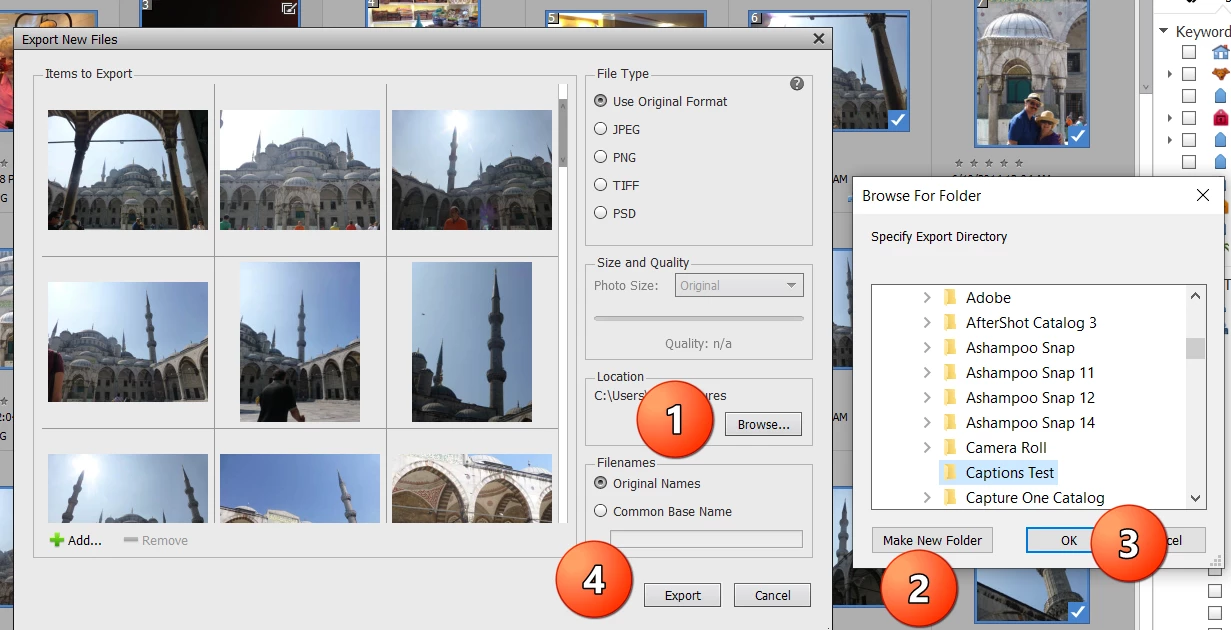Collapse the Keyword panel section
1231x630 pixels.
tap(1164, 31)
